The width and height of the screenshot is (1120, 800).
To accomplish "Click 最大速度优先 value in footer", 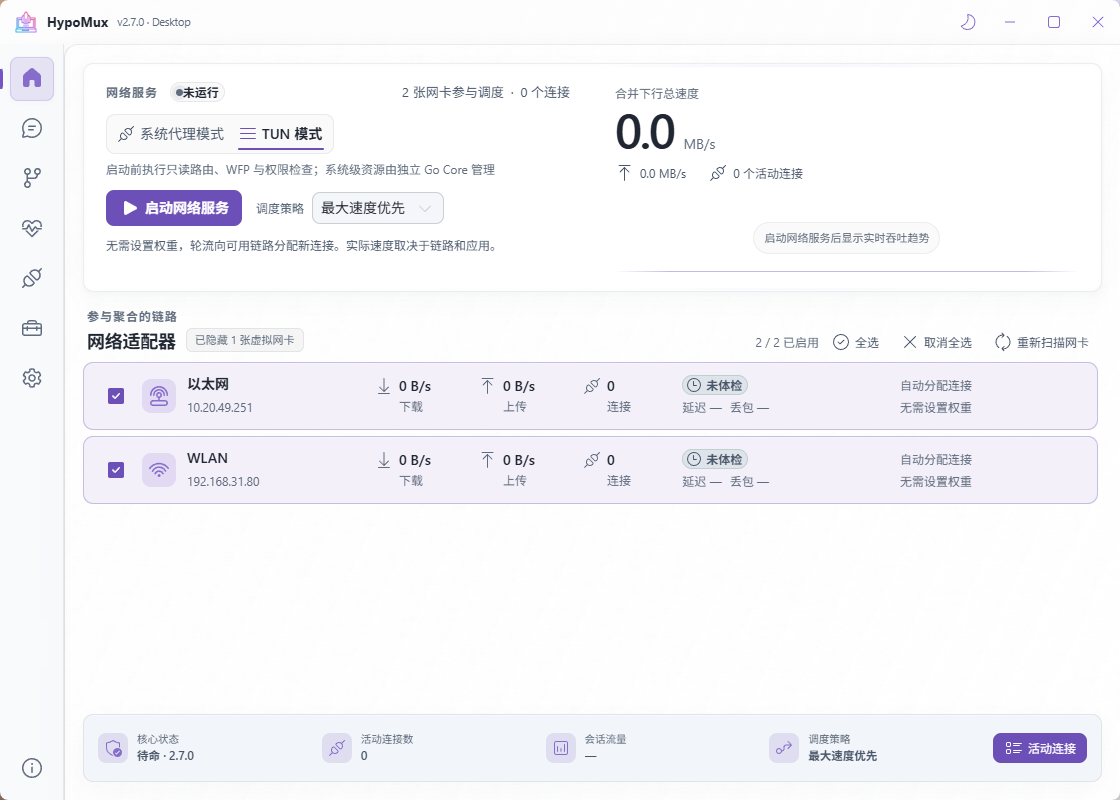I will [x=842, y=756].
